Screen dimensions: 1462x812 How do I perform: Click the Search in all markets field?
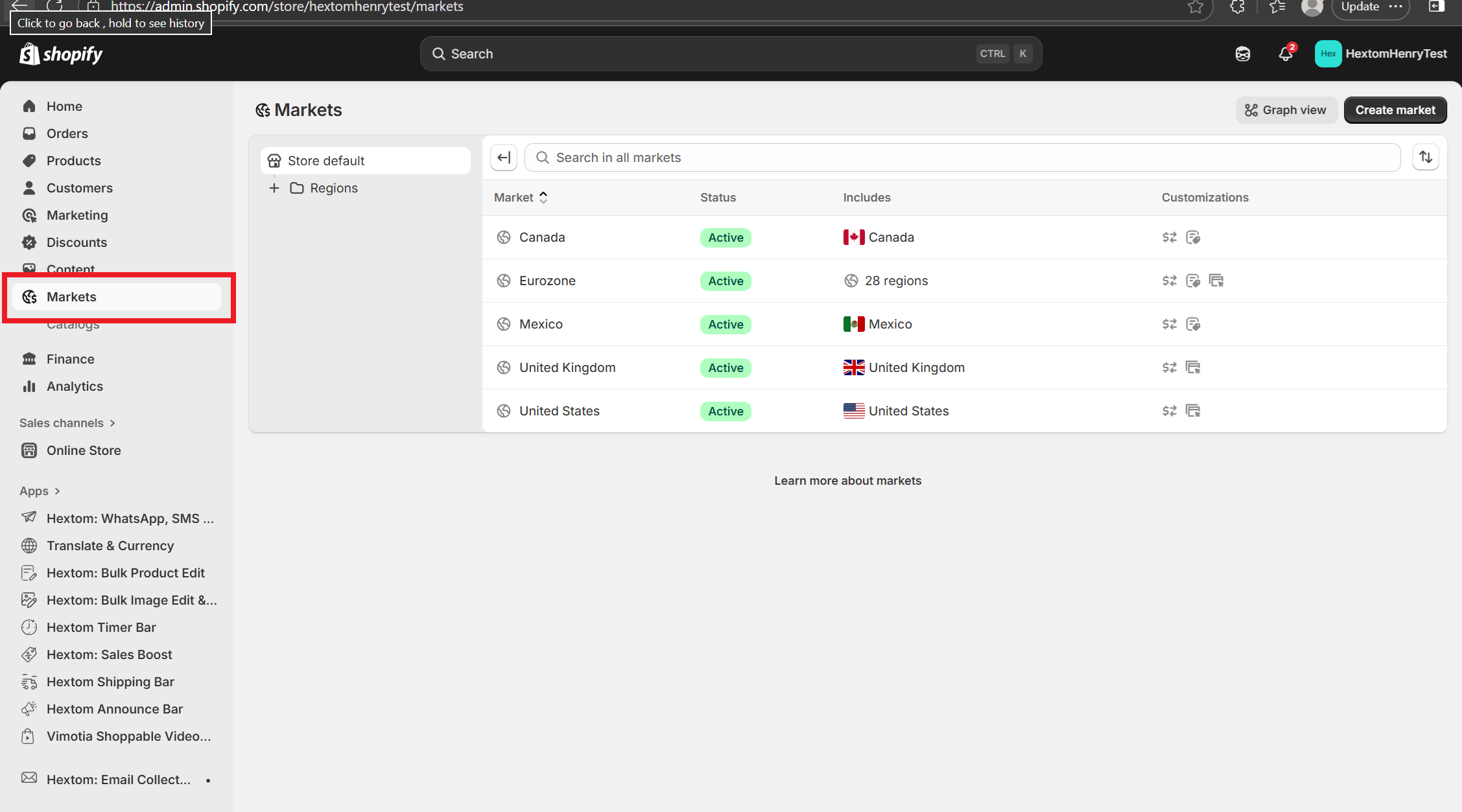click(962, 157)
